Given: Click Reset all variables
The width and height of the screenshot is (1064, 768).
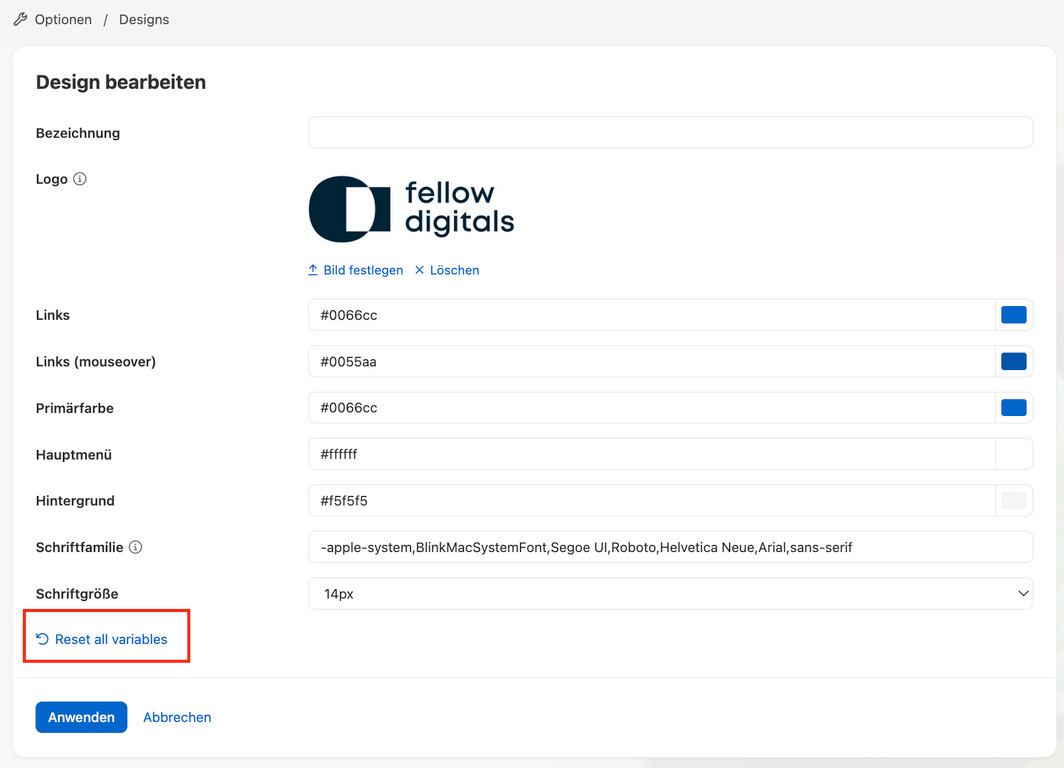Looking at the screenshot, I should click(111, 639).
